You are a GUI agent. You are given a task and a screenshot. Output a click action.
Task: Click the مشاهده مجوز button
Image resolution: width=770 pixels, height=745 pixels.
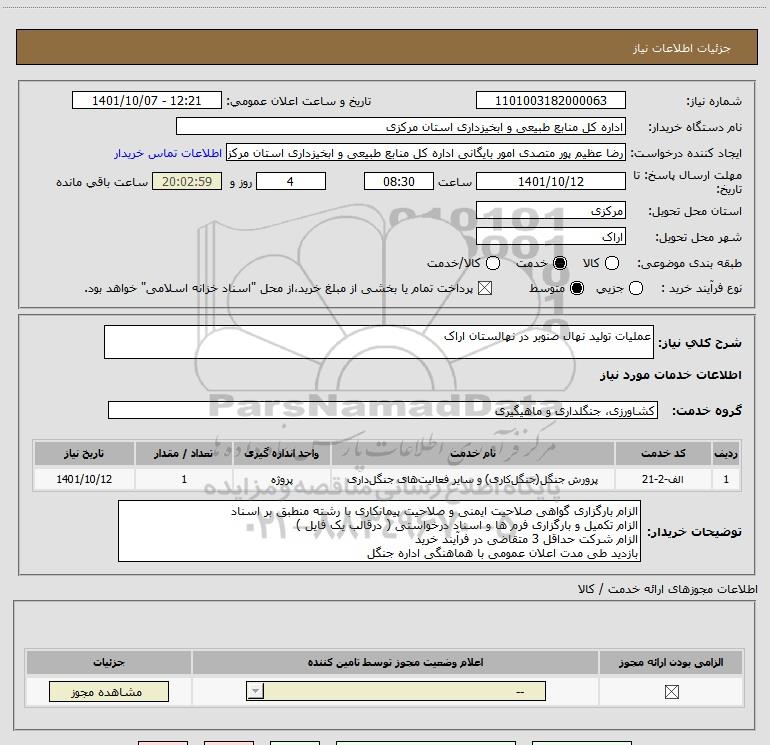pyautogui.click(x=109, y=691)
